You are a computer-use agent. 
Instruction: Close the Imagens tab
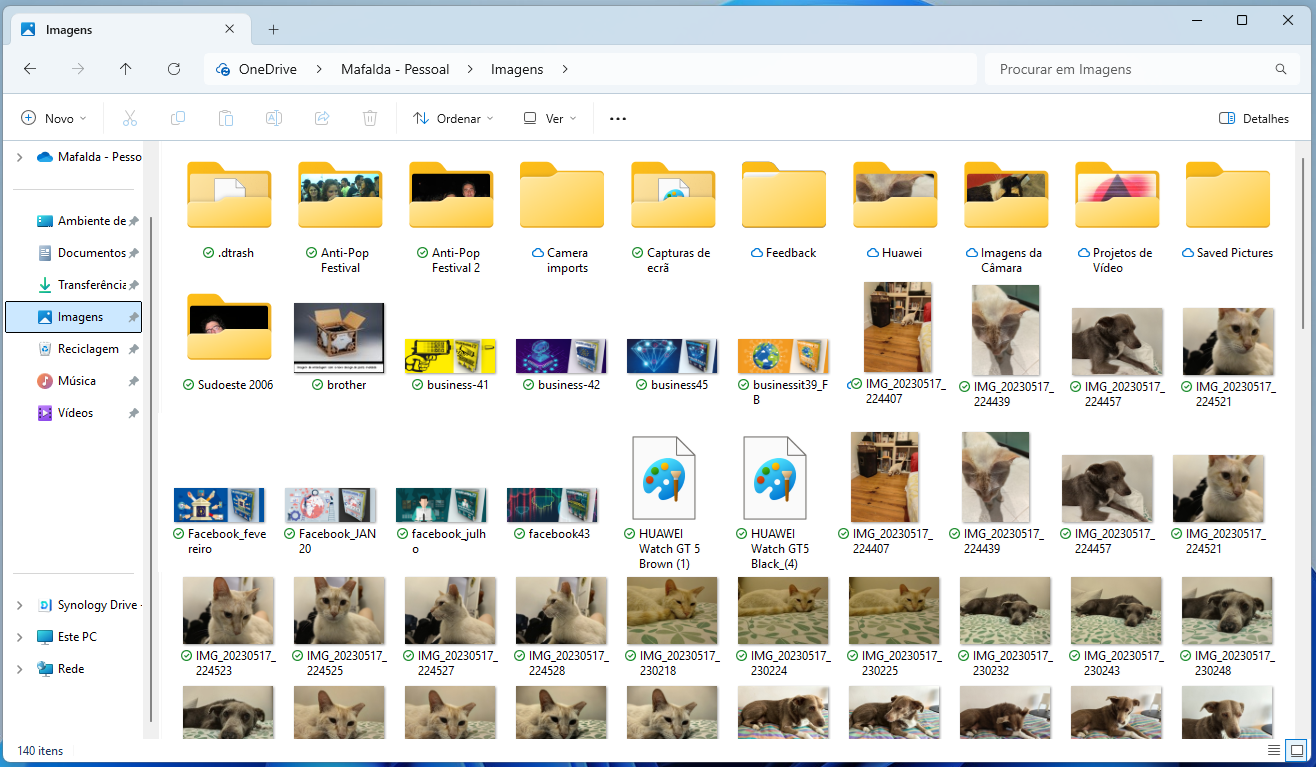(x=231, y=29)
